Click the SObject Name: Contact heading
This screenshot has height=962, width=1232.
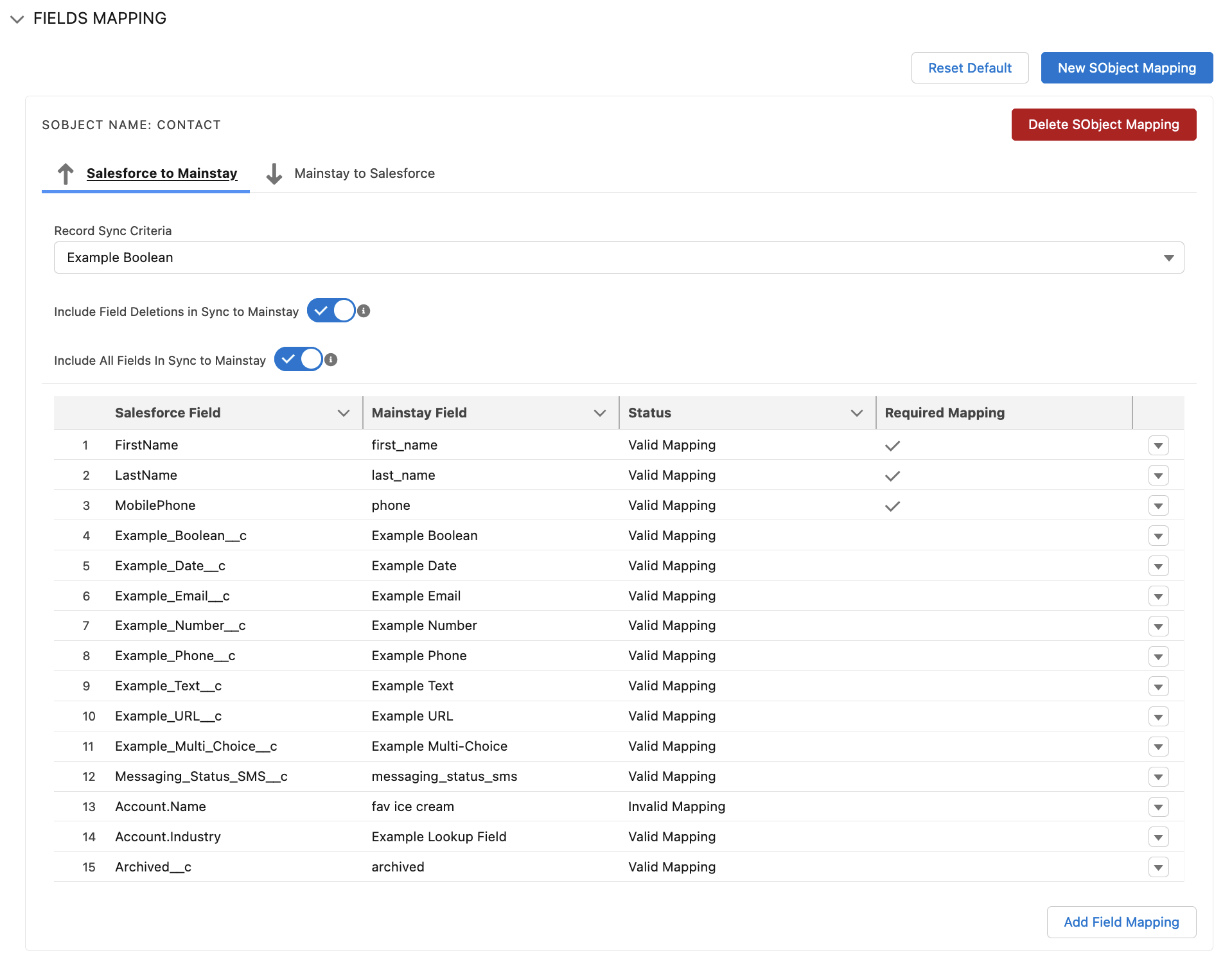pos(131,125)
